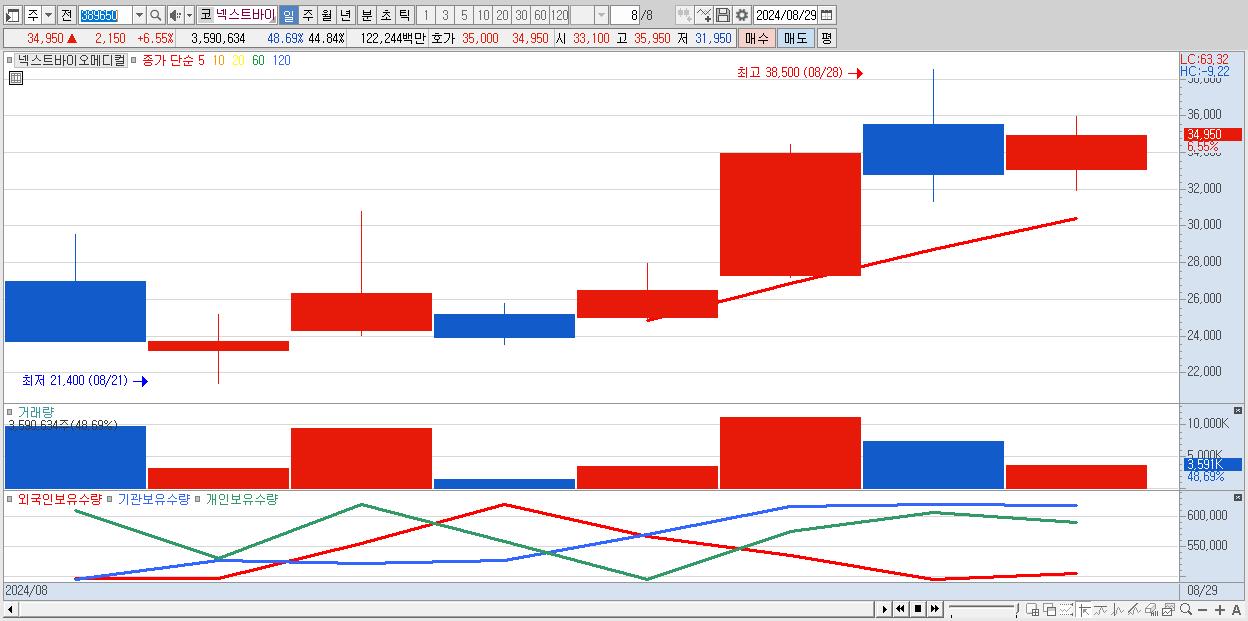This screenshot has height=621, width=1248.
Task: Select the 20 interval button
Action: coord(502,15)
